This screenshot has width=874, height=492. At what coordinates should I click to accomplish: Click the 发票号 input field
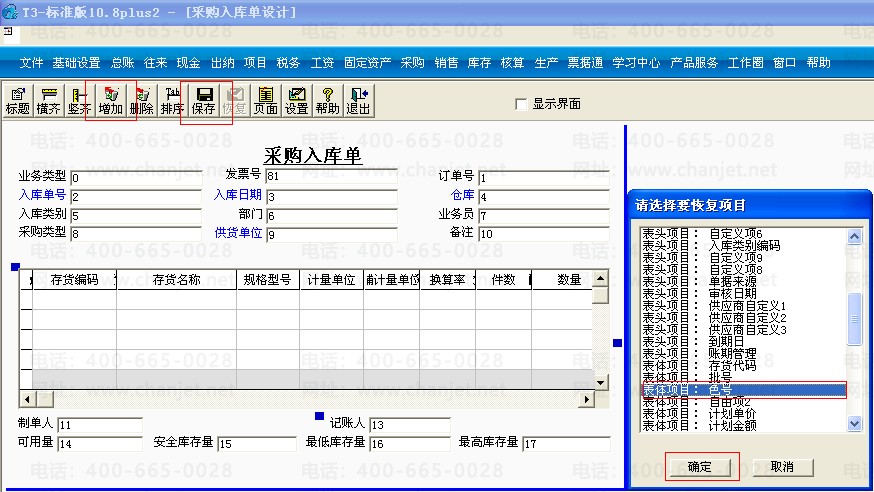(x=332, y=176)
